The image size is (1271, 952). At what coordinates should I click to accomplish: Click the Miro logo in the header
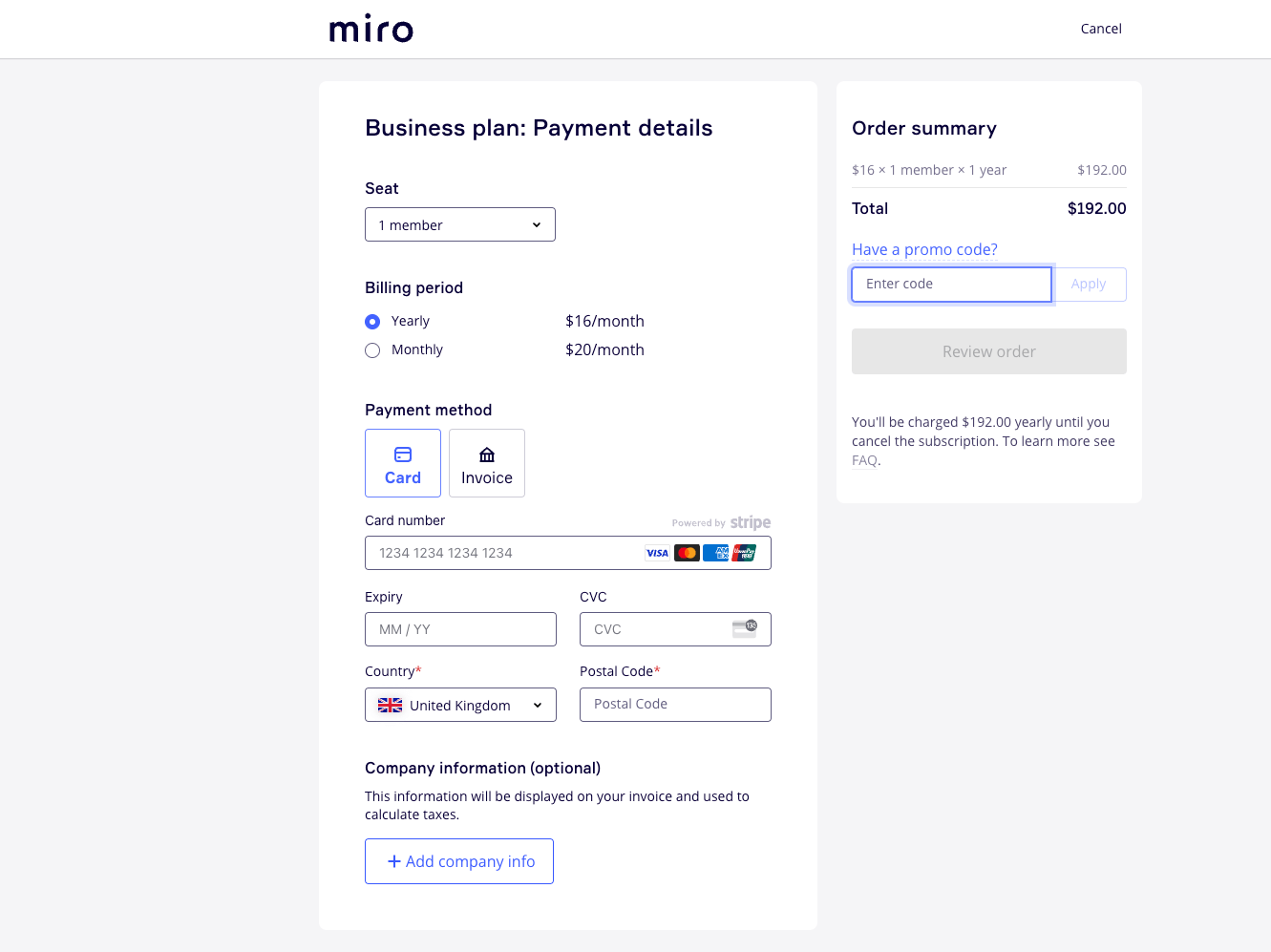tap(371, 29)
